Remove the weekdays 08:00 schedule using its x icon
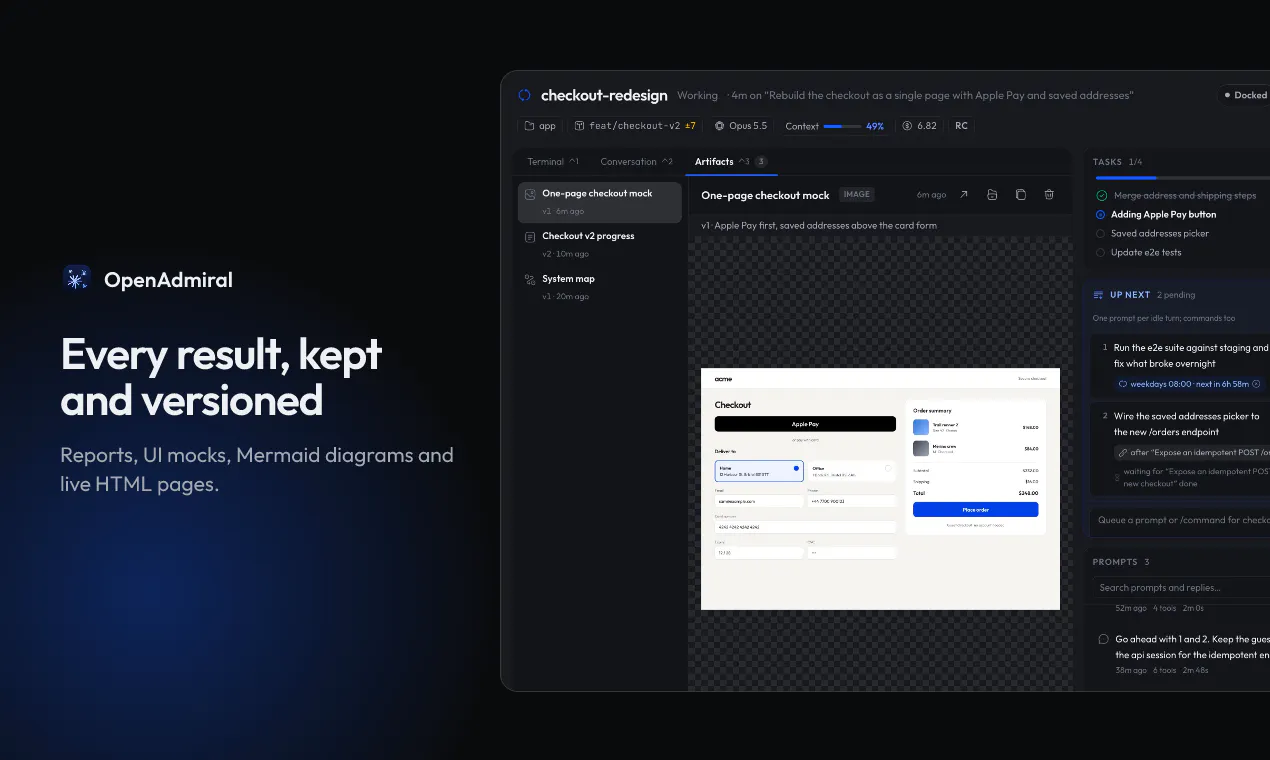Image resolution: width=1270 pixels, height=760 pixels. (x=1256, y=384)
